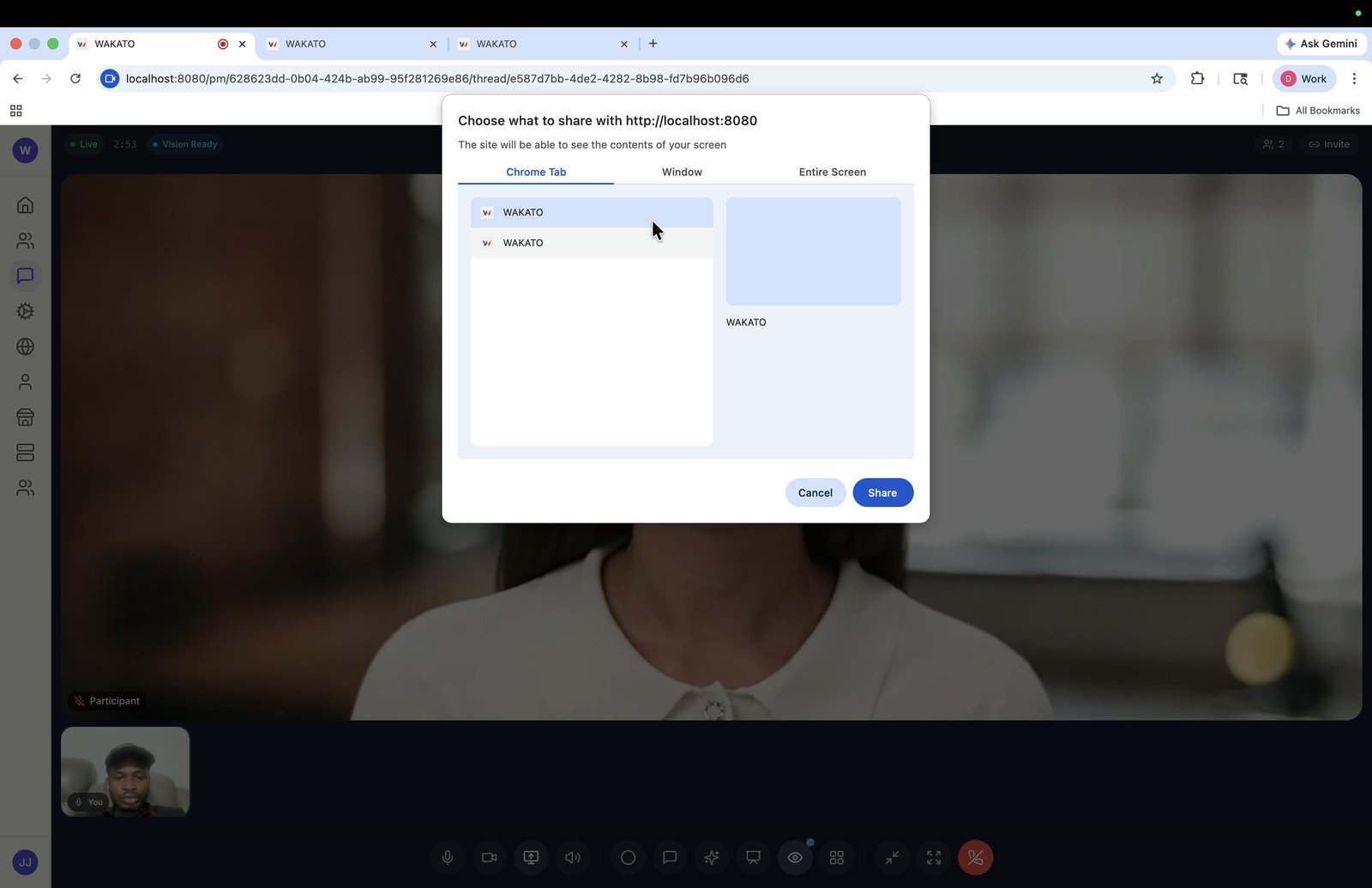
Task: Click the Share button
Action: tap(882, 492)
